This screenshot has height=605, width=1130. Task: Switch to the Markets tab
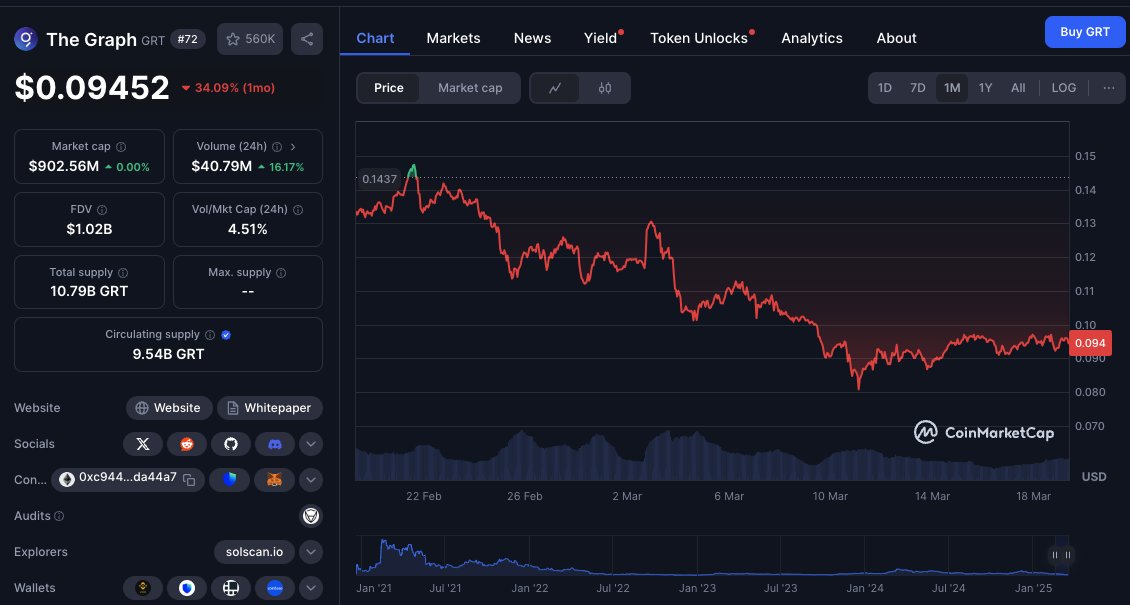[x=453, y=38]
